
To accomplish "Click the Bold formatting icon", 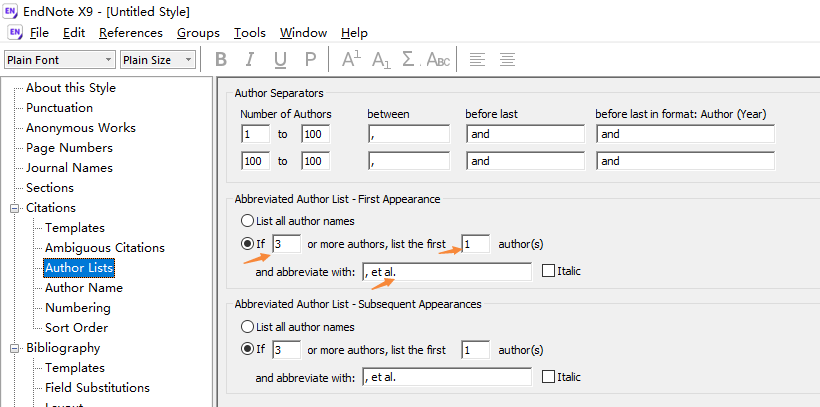I will coord(221,60).
